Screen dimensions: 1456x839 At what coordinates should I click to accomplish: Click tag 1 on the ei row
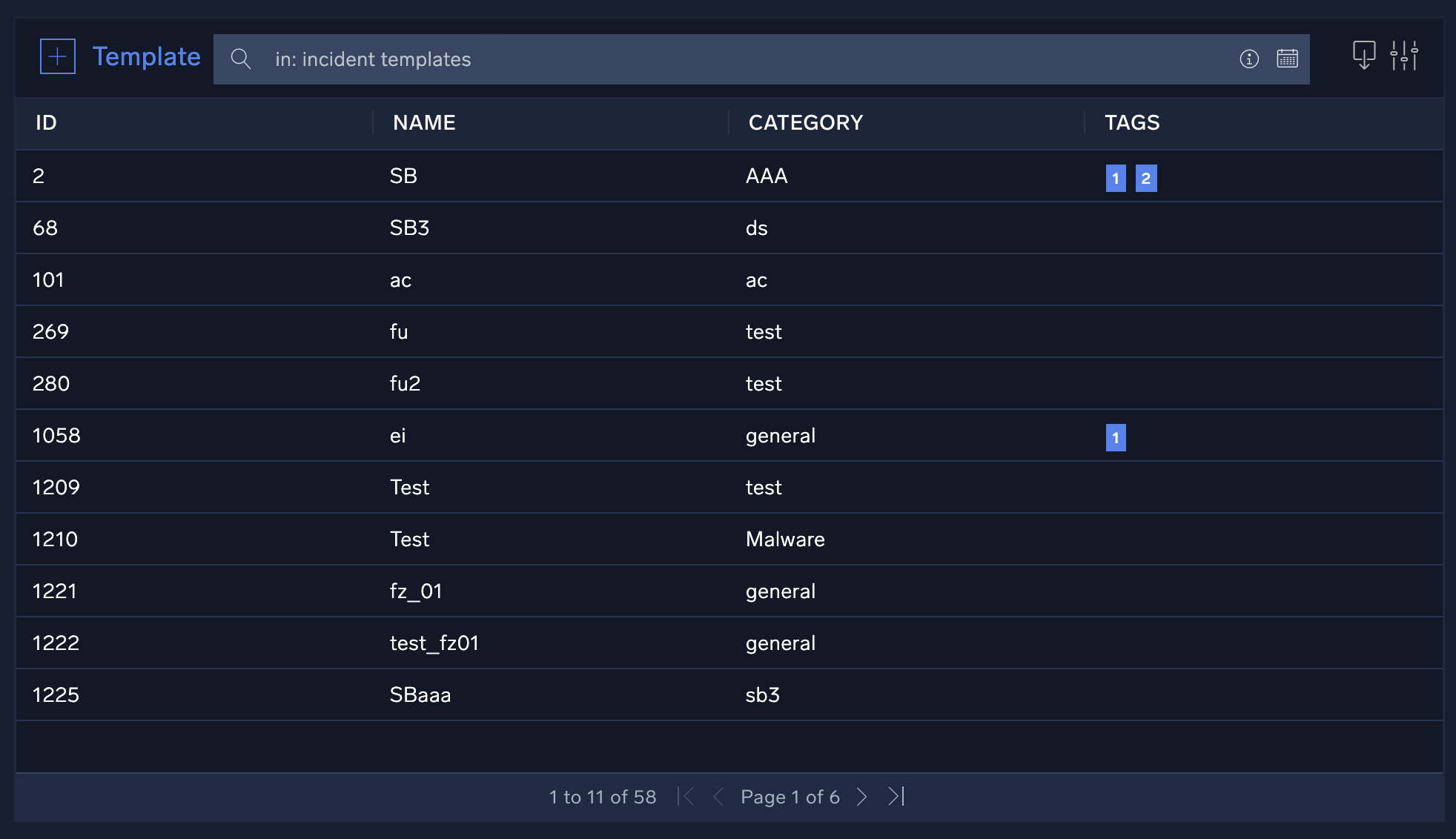click(1116, 437)
